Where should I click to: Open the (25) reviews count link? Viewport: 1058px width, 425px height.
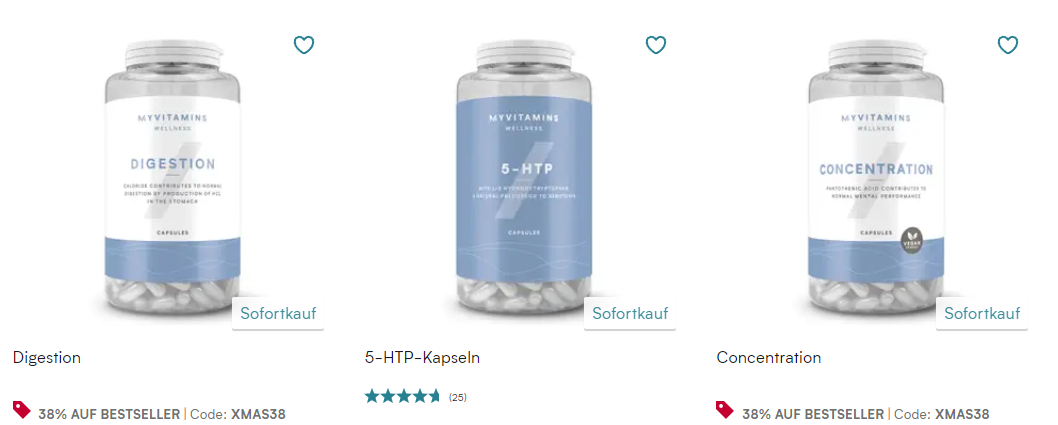(x=457, y=397)
